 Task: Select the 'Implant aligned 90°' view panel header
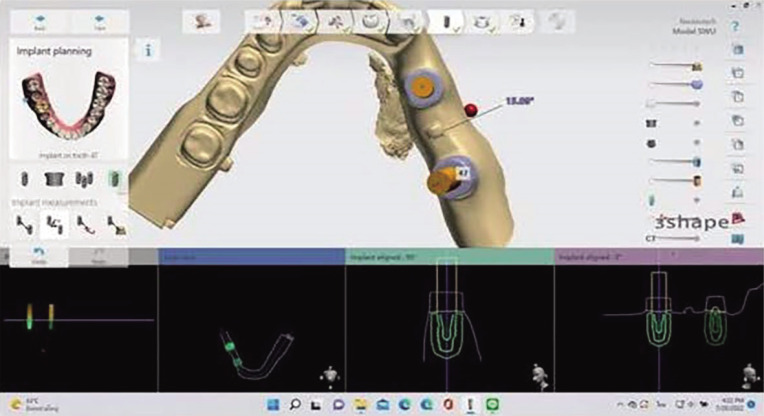448,257
